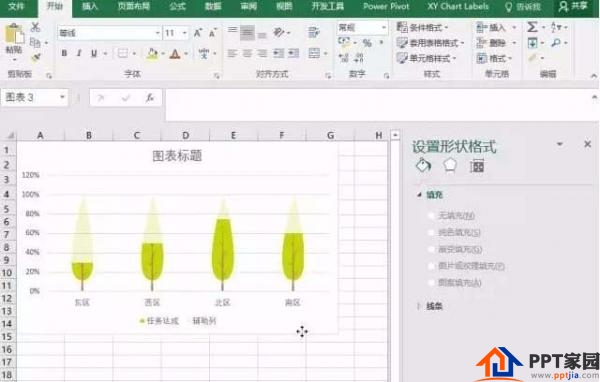Align text to the right
Screen dimensions: 600x382
pyautogui.click(x=262, y=53)
